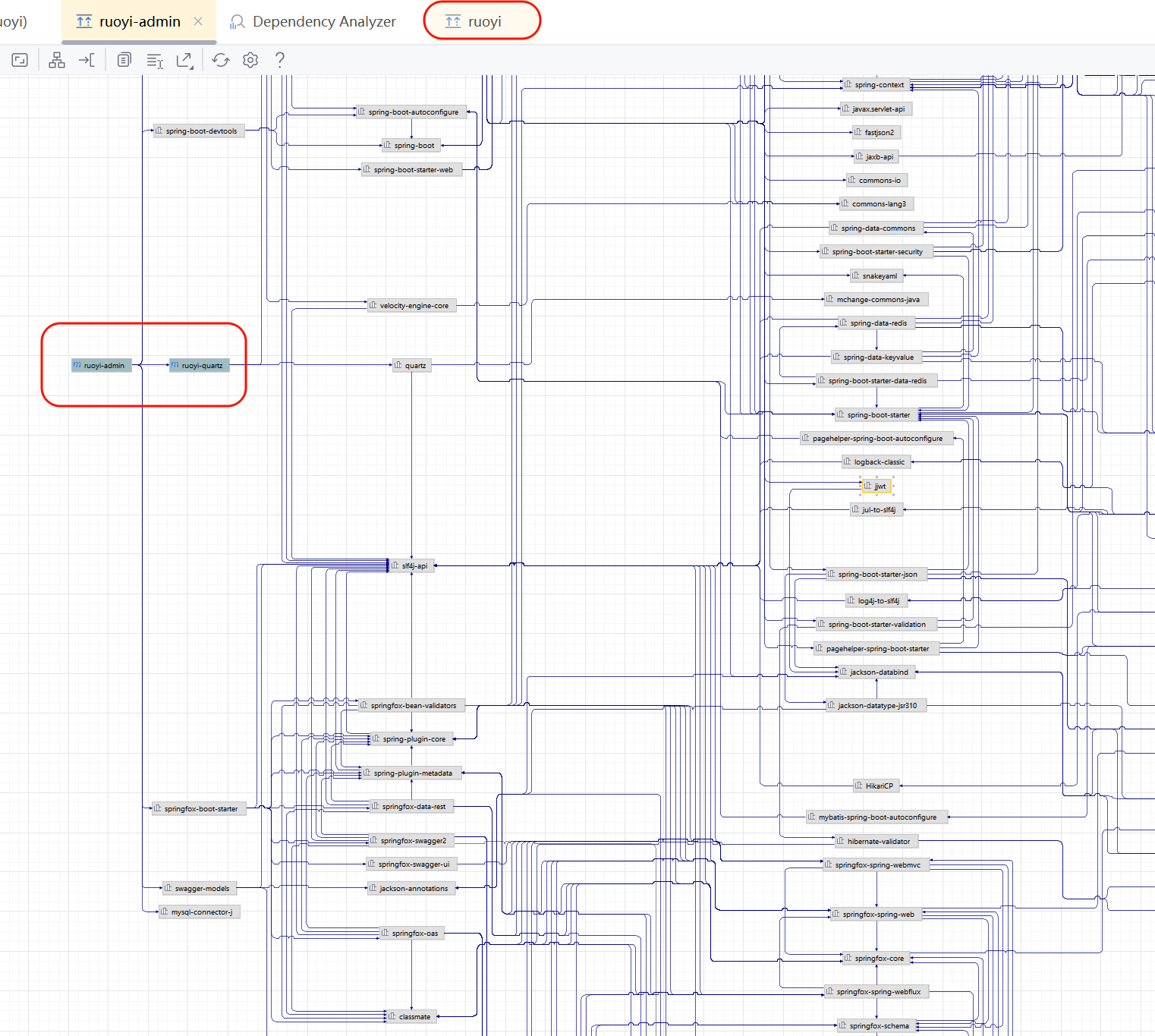Apply current layout using hierarchy icon

57,60
